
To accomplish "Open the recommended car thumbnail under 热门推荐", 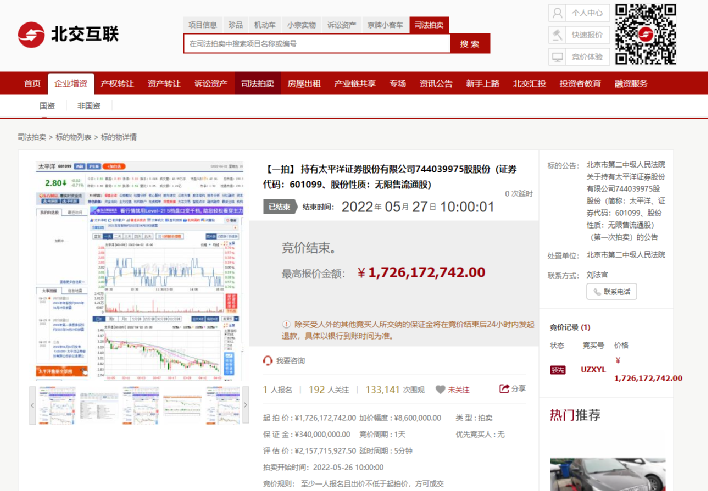I will (x=608, y=474).
